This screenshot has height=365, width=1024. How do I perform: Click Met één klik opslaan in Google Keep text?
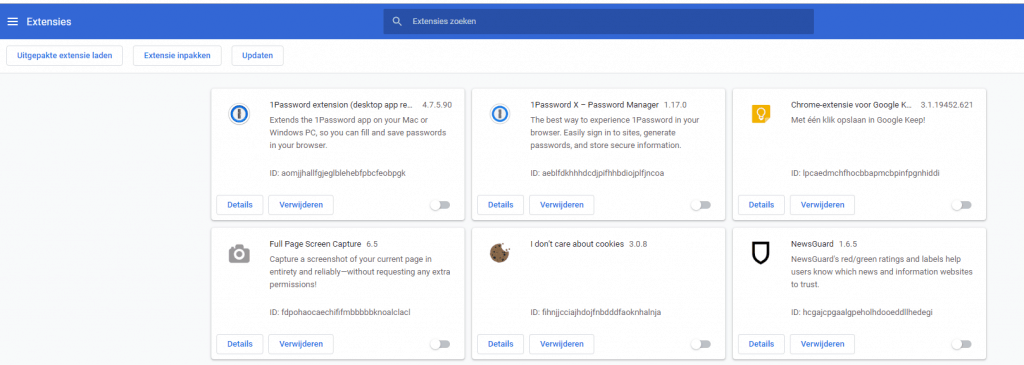[858, 120]
